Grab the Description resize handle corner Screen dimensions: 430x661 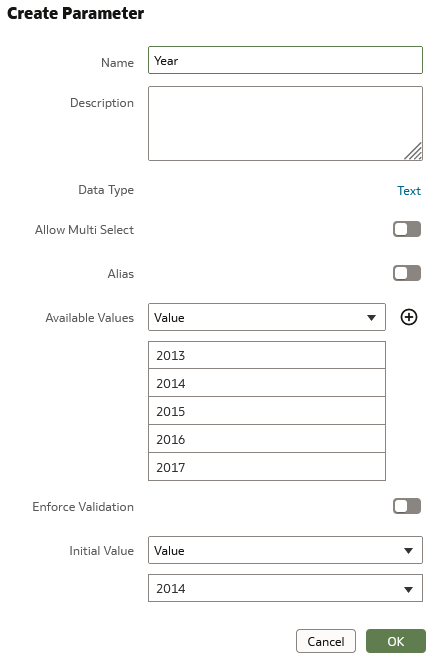click(x=413, y=151)
